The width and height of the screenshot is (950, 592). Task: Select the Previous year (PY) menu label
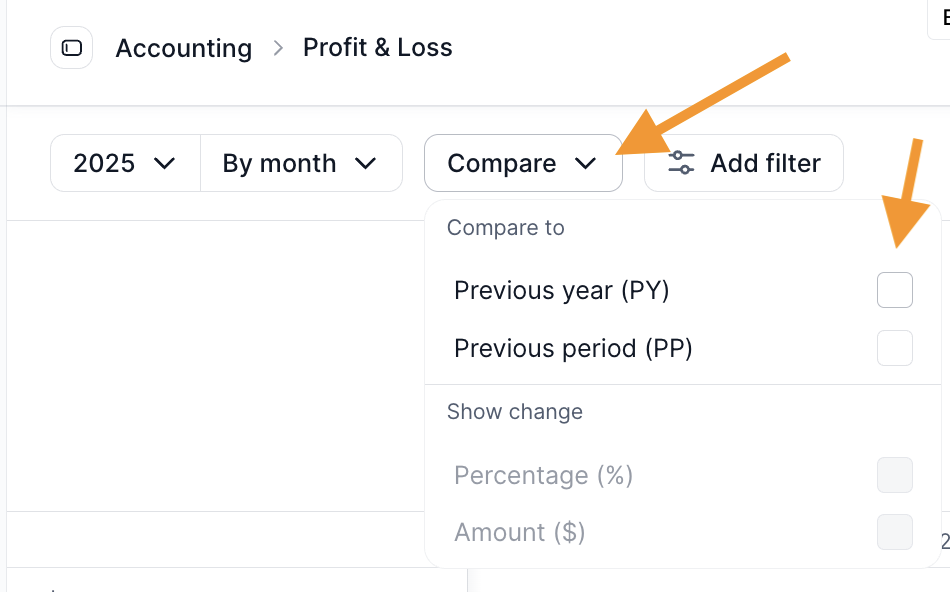click(x=561, y=290)
